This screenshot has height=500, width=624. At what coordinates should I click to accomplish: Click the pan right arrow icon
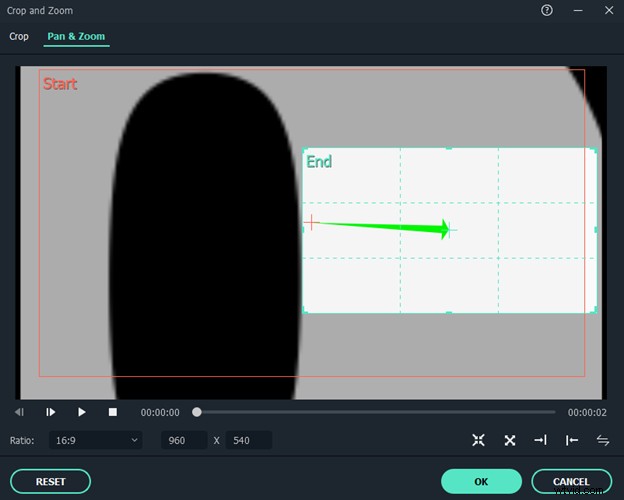(540, 440)
